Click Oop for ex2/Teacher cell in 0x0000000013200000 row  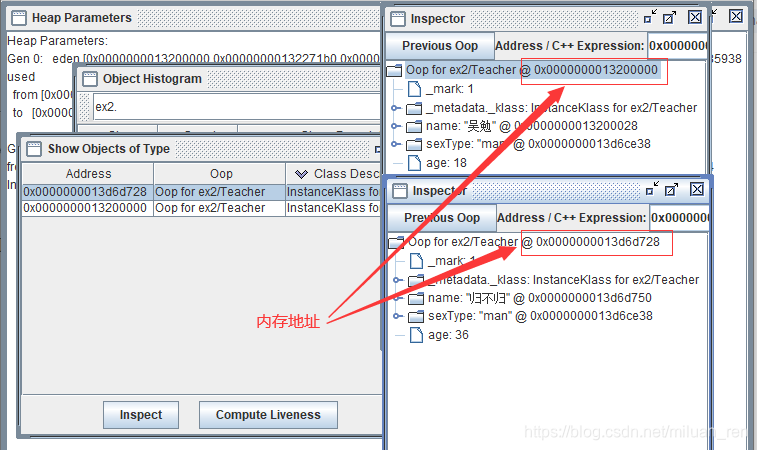[220, 208]
